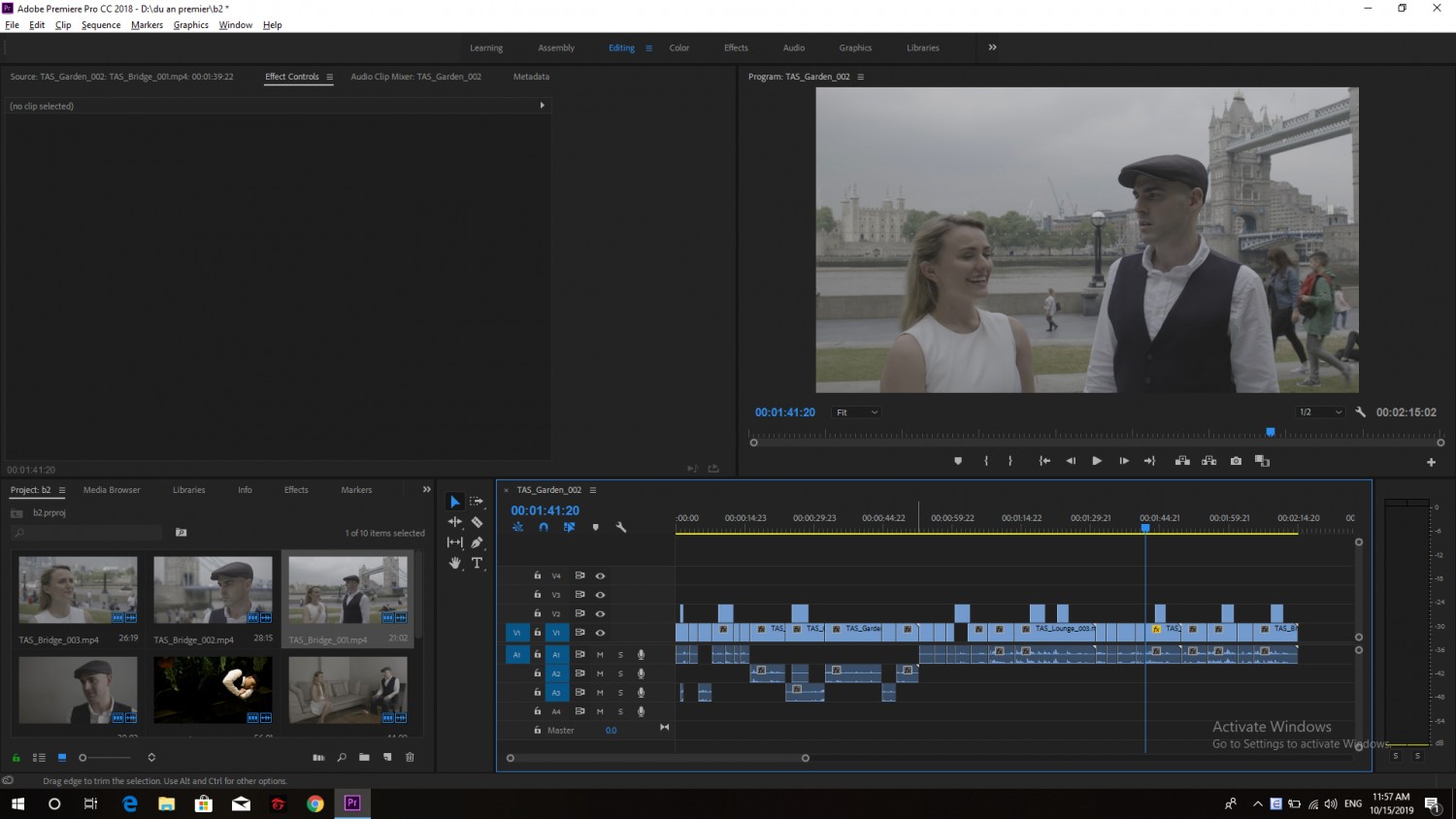This screenshot has width=1456, height=819.
Task: Click Lift button in Program monitor
Action: coord(1182,461)
